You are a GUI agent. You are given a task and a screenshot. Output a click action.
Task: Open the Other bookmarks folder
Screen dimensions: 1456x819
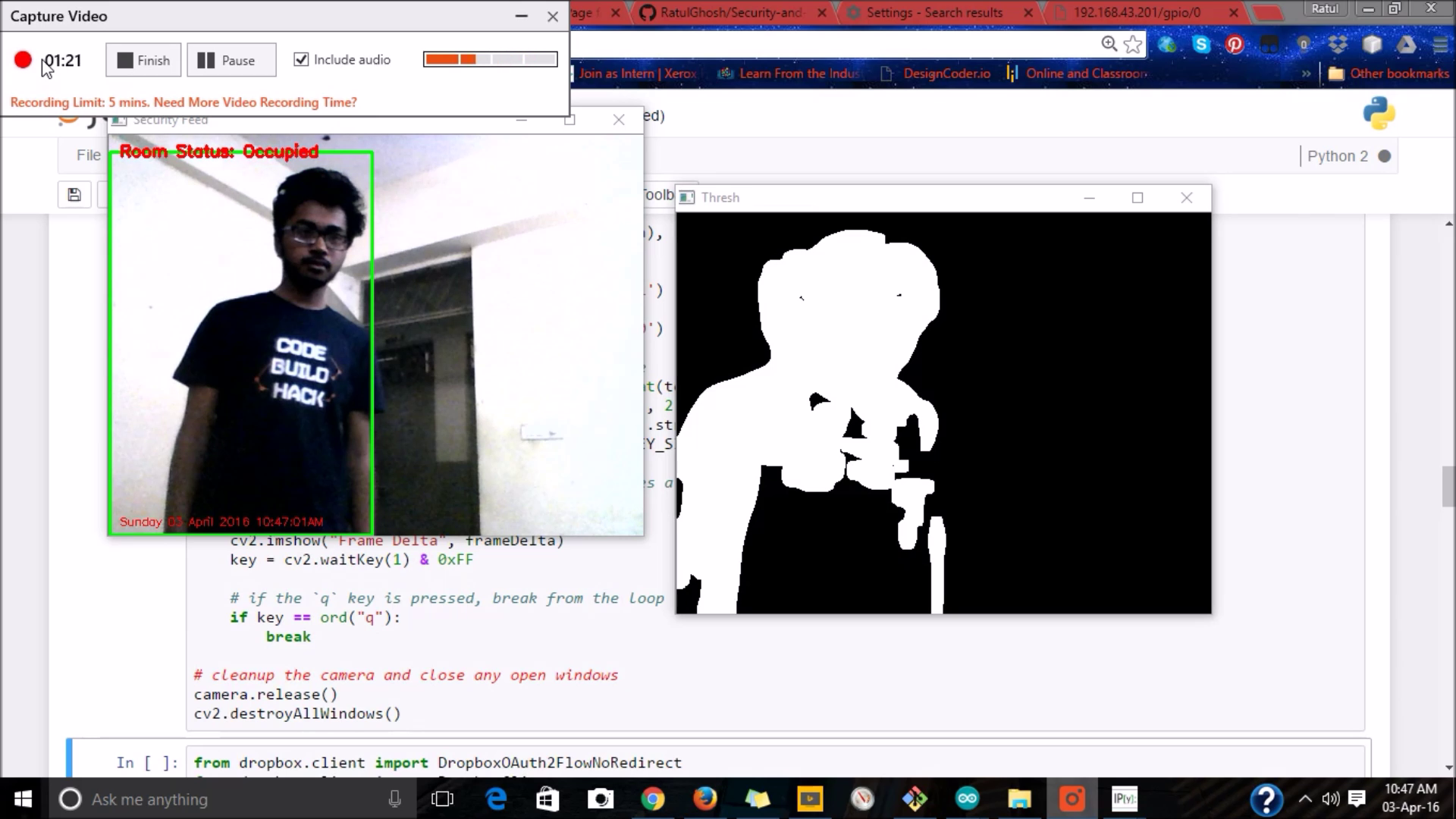pyautogui.click(x=1389, y=74)
